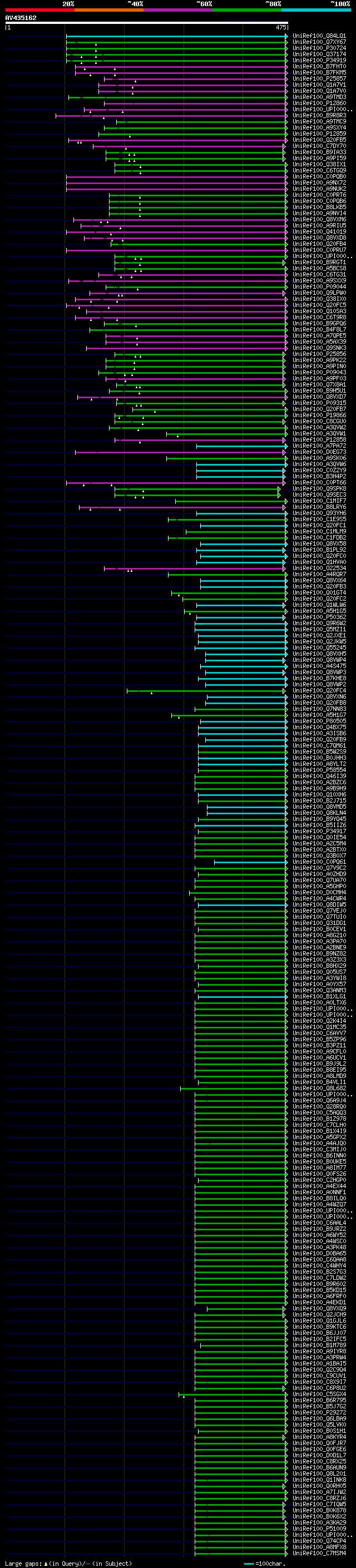Open the UniRef100_Q84LQ1 hit
Screen dimensions: 356x1568
(319, 36)
